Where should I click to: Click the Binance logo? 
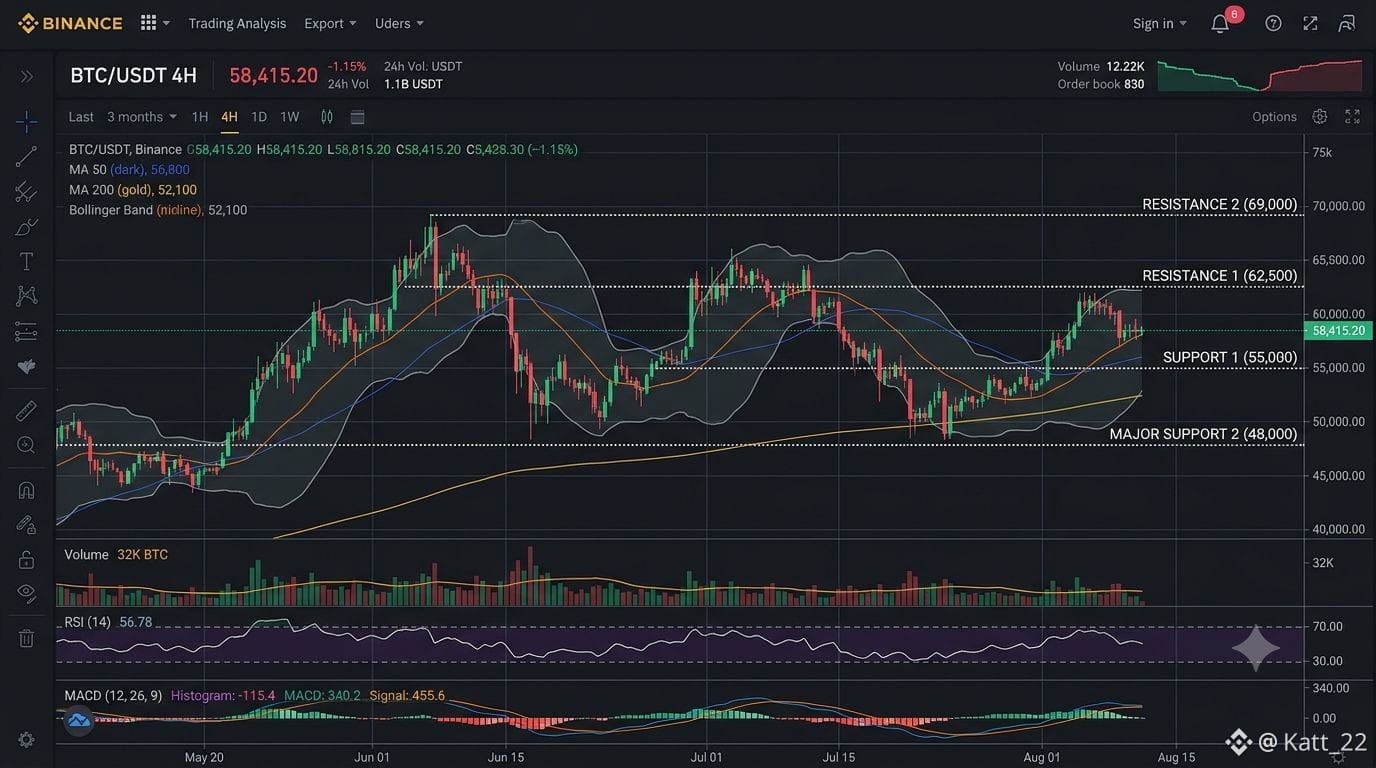pyautogui.click(x=70, y=23)
